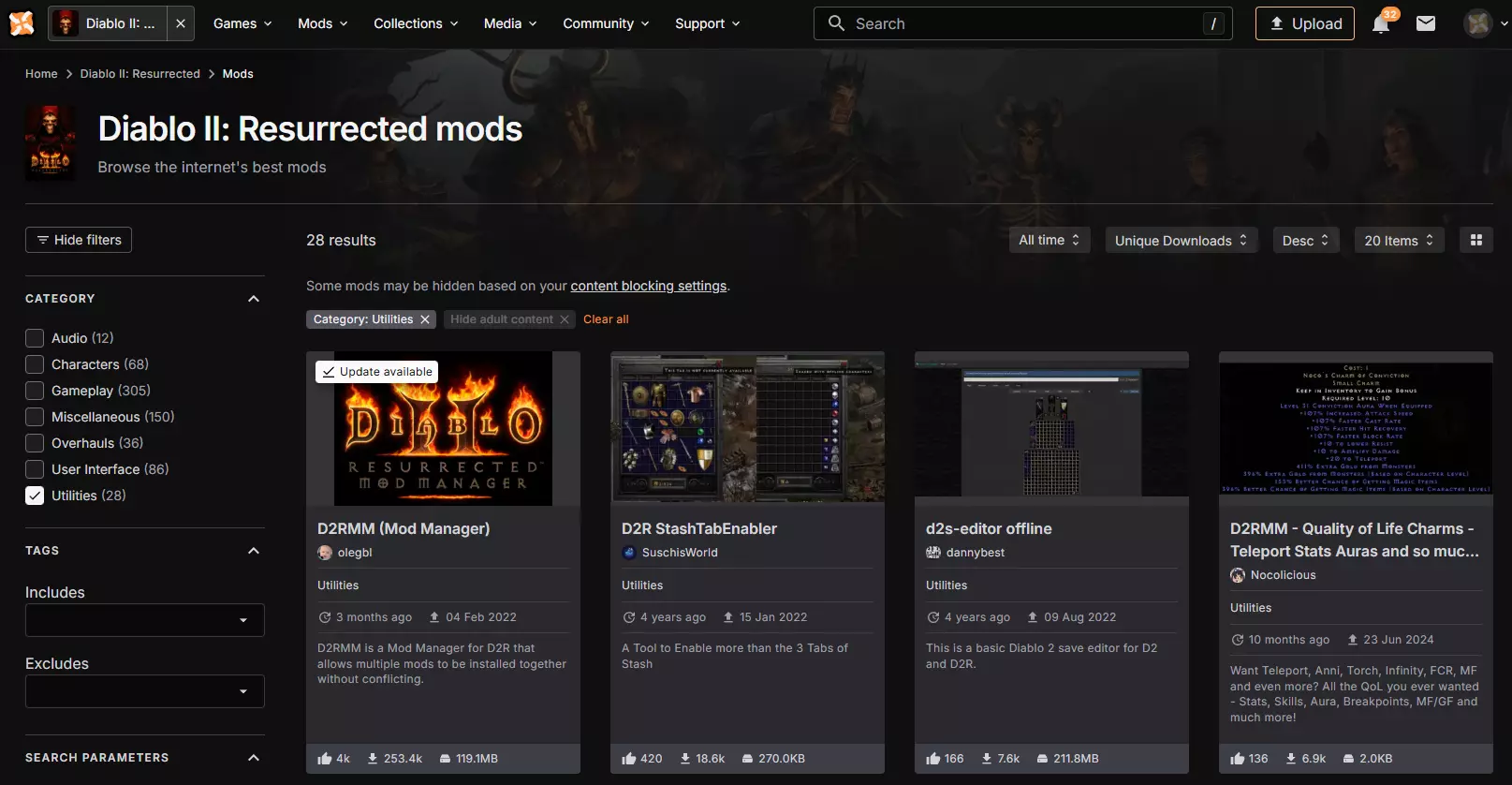Click the dannybest author avatar

[933, 553]
